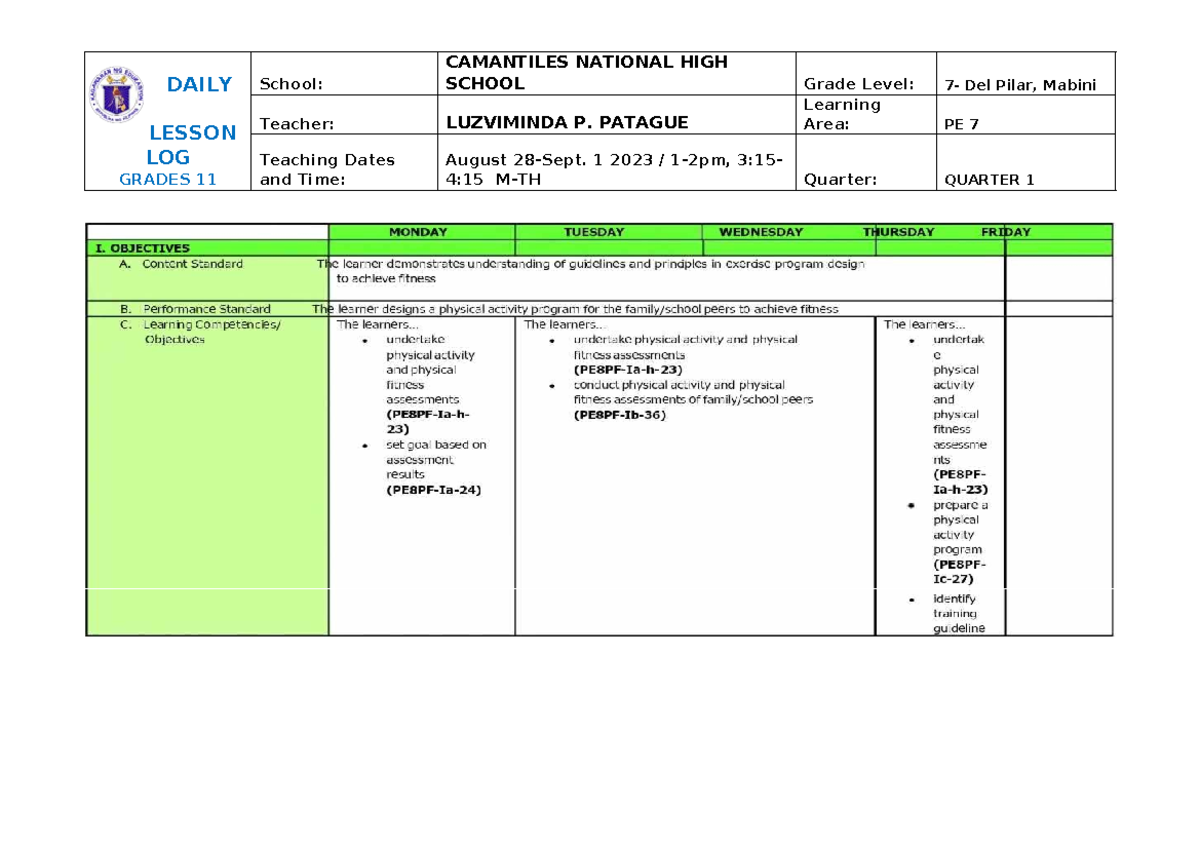This screenshot has height=849, width=1200.
Task: Click the FRIDAY column header
Action: point(1005,232)
